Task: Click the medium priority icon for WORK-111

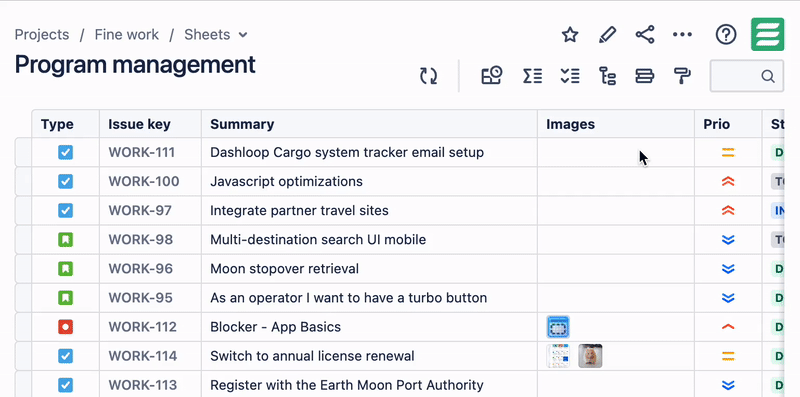Action: (x=728, y=153)
